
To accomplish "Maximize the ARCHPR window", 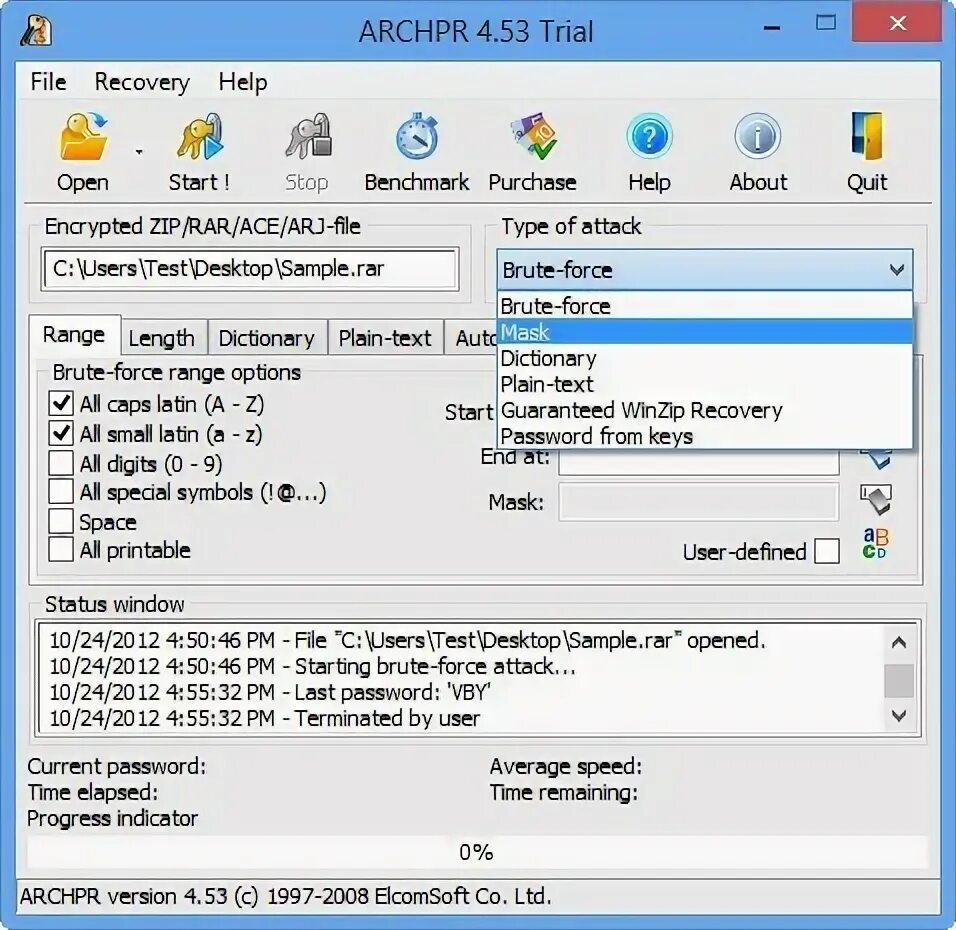I will (826, 23).
